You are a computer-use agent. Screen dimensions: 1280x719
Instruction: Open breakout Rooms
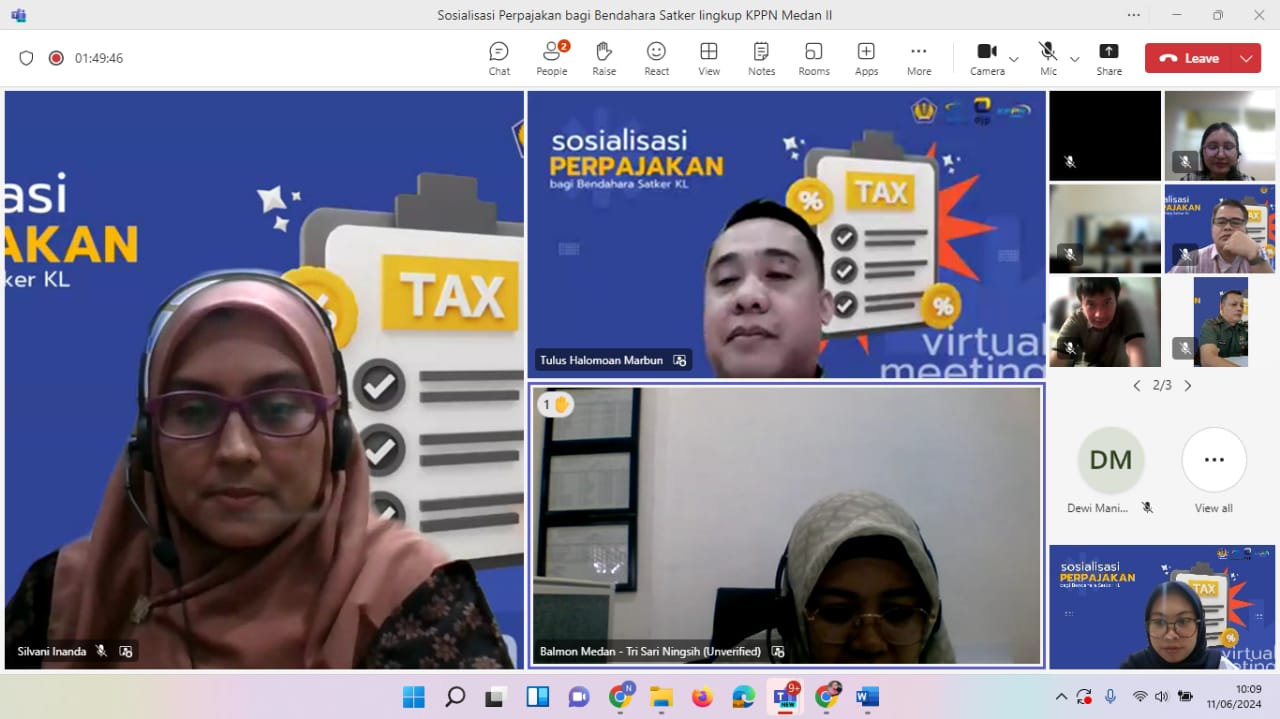click(x=814, y=58)
